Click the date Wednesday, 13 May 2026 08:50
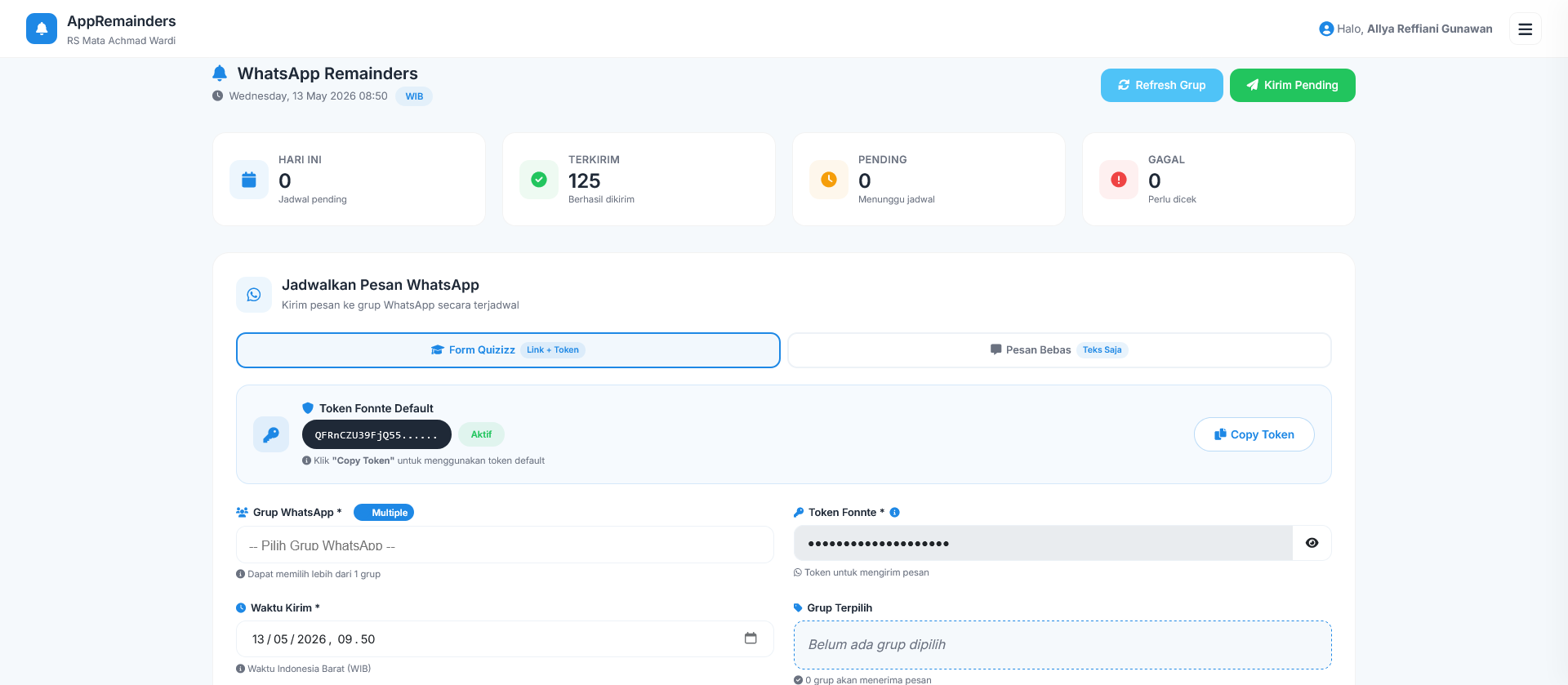The image size is (1568, 685). coord(308,96)
